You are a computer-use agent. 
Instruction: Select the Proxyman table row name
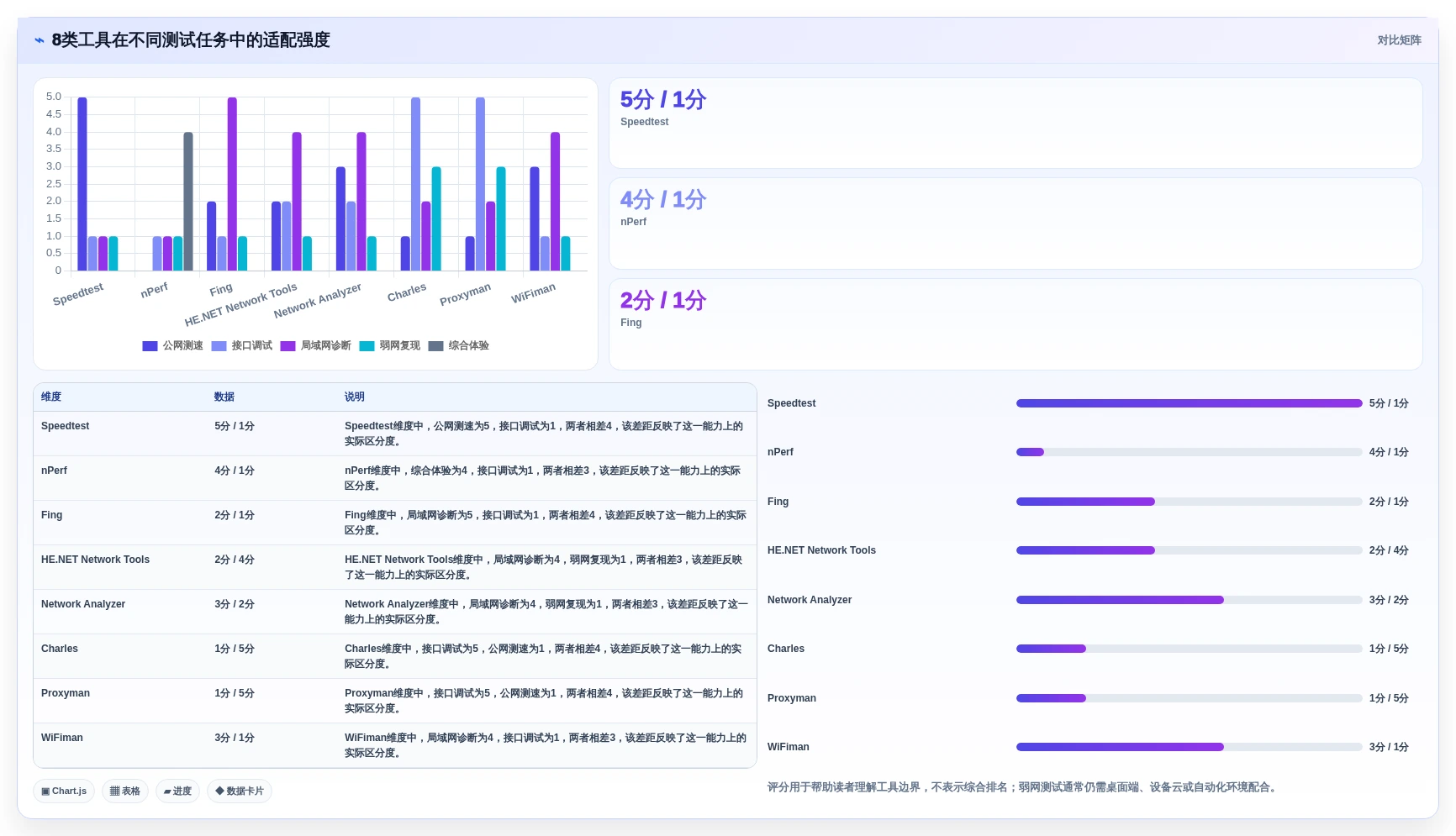tap(66, 693)
